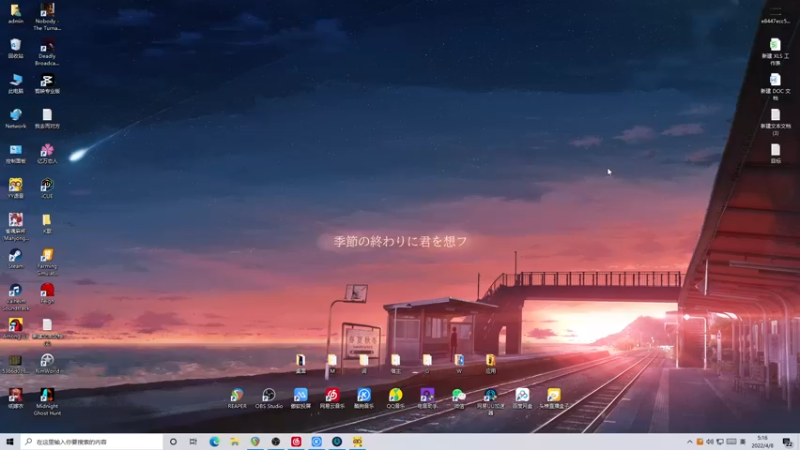Select the Recycle Bin icon
The height and width of the screenshot is (450, 800).
point(15,48)
